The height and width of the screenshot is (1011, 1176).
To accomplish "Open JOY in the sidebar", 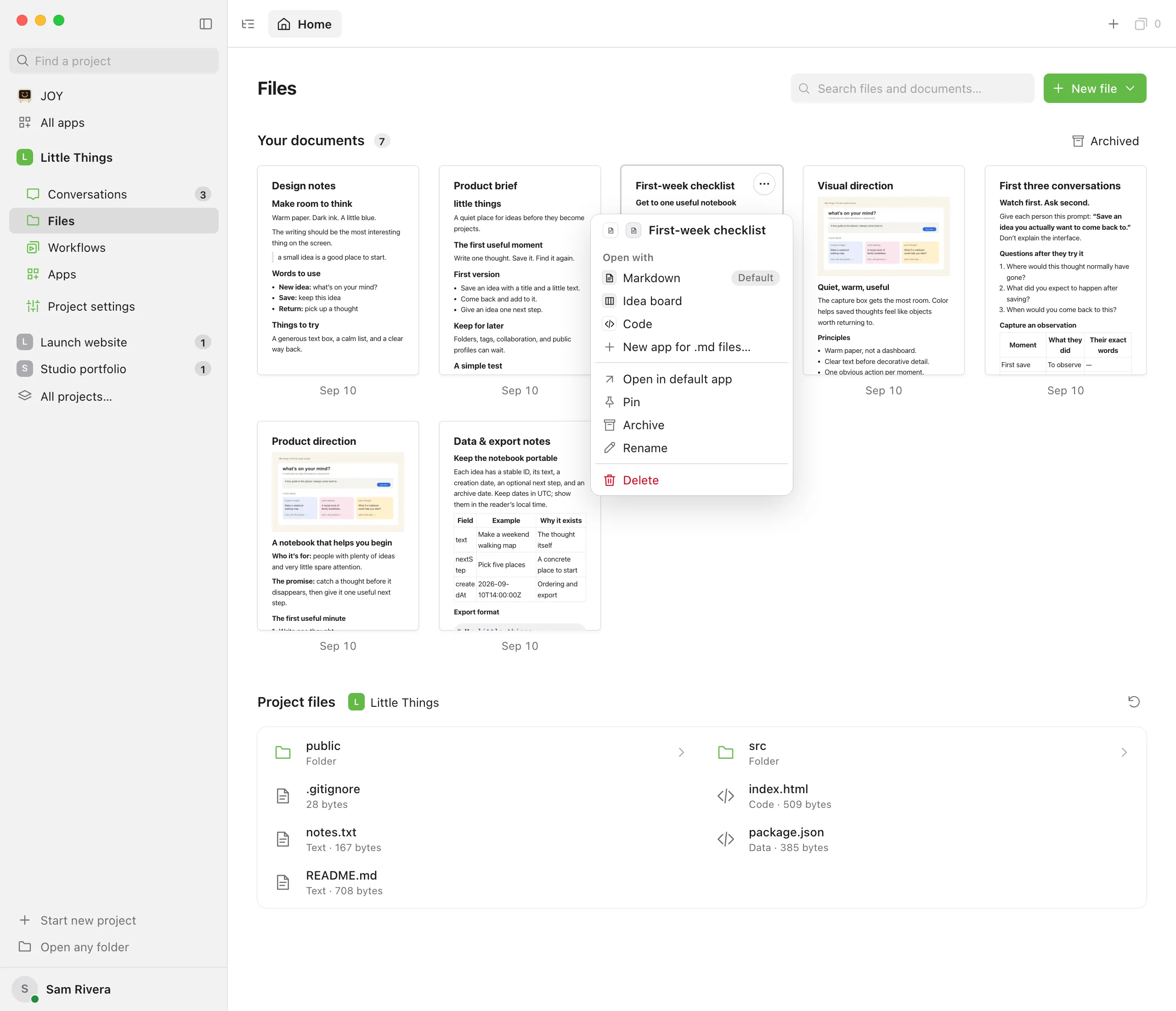I will click(x=114, y=96).
